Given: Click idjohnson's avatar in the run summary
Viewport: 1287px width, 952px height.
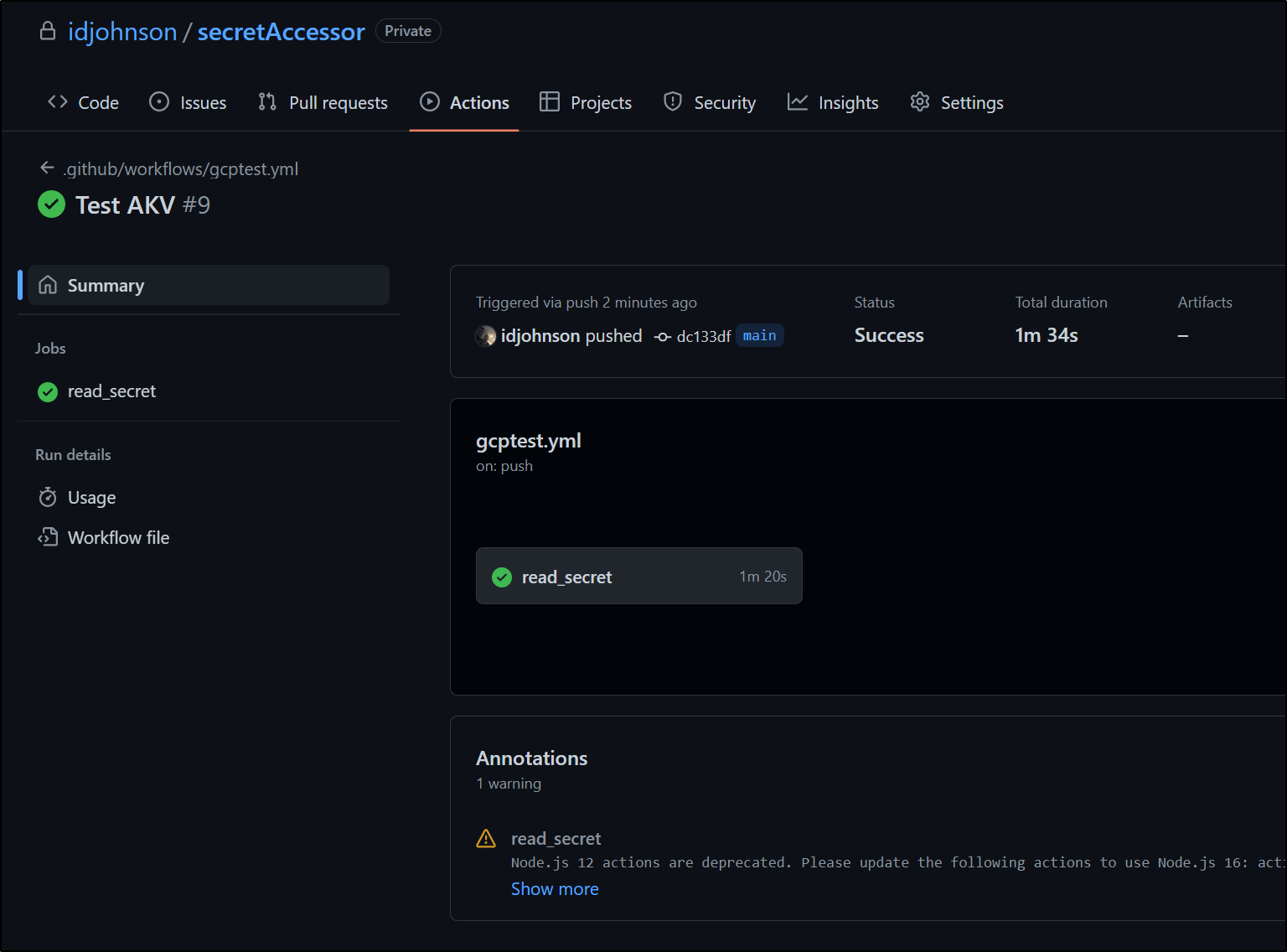Looking at the screenshot, I should click(x=486, y=336).
